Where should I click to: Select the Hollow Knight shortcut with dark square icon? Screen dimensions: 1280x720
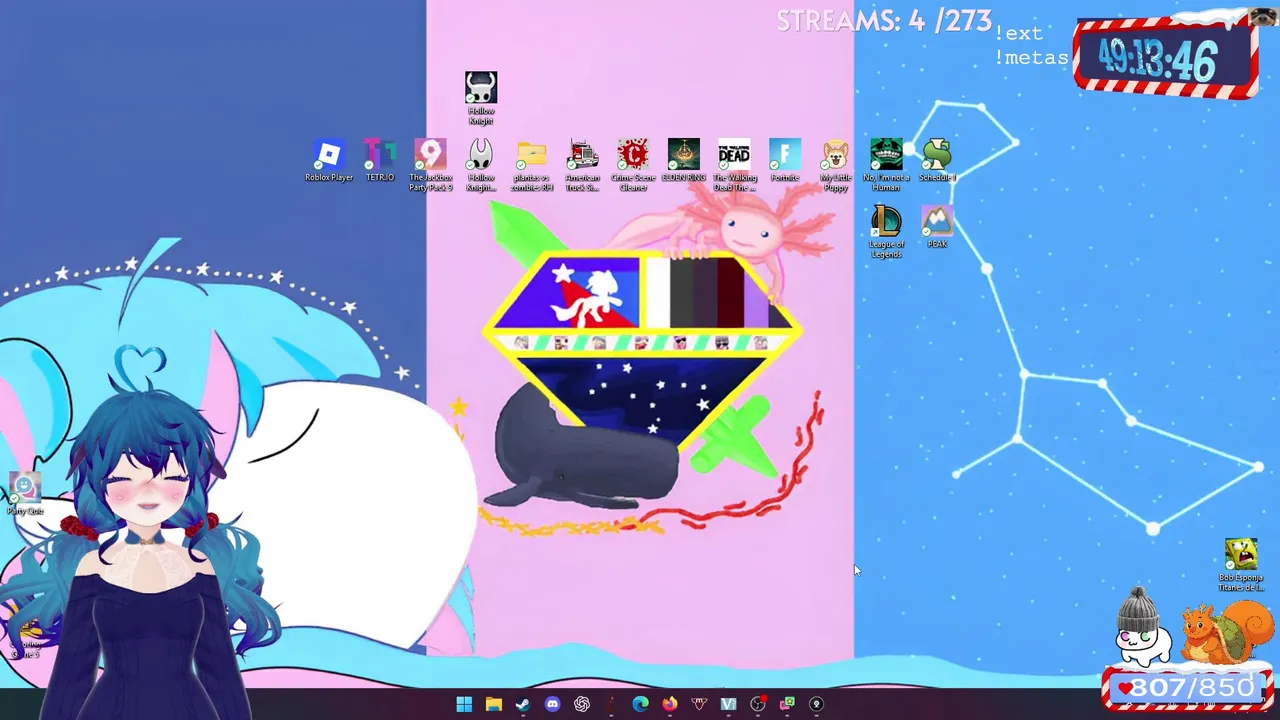pos(481,98)
